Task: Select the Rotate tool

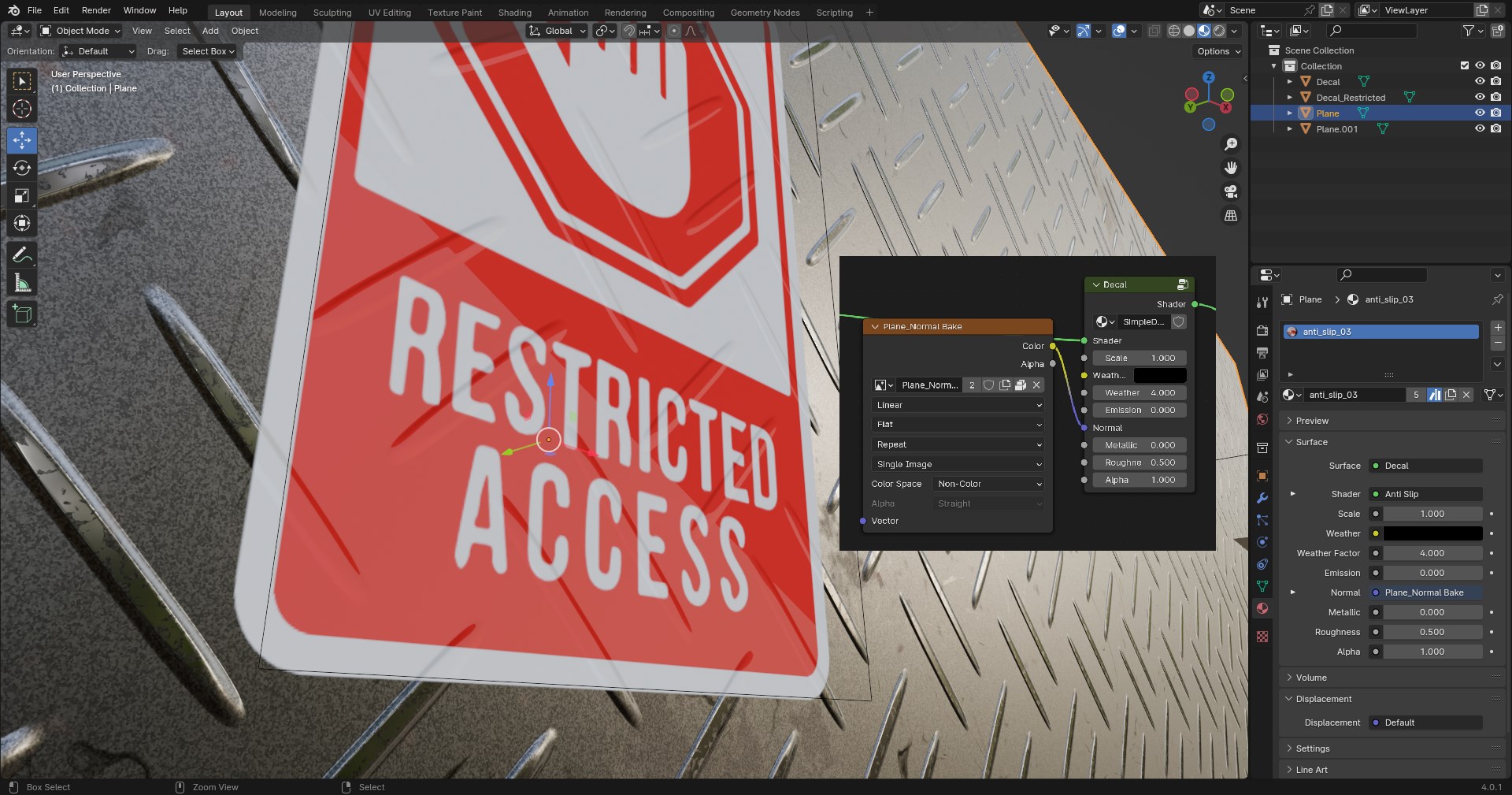Action: pos(21,168)
